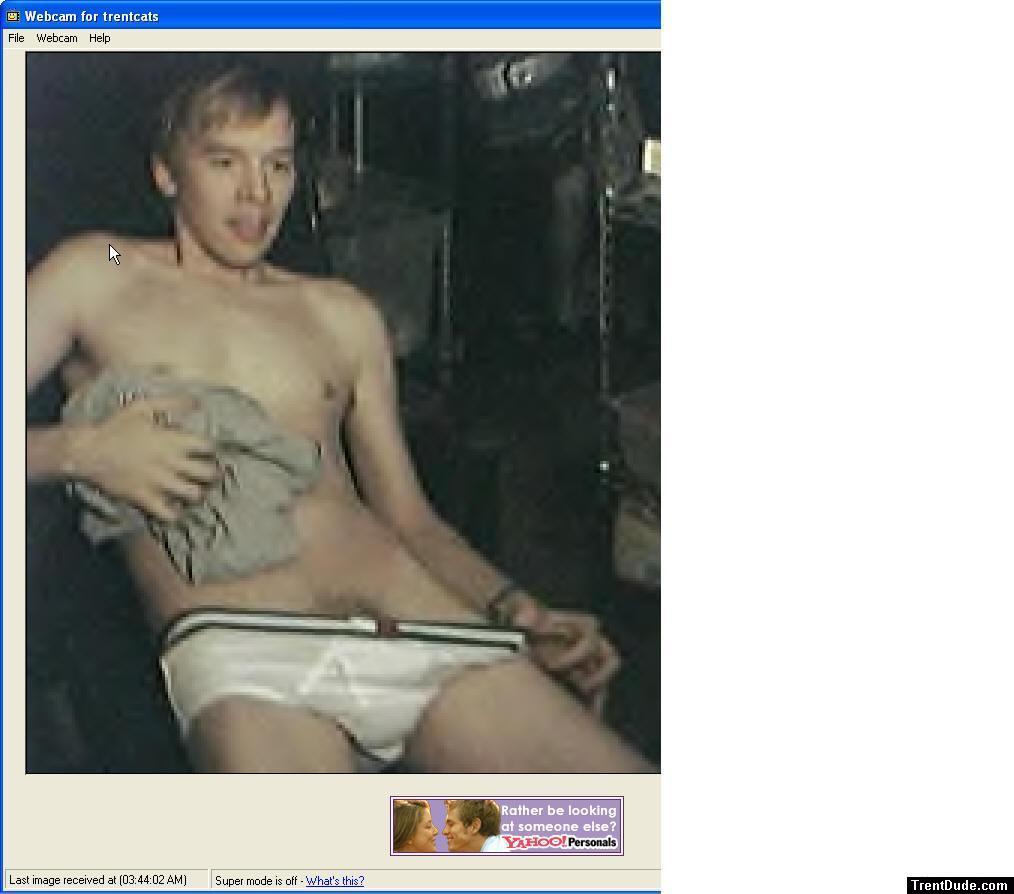
Task: Click the couple photo in the ad banner
Action: click(445, 826)
